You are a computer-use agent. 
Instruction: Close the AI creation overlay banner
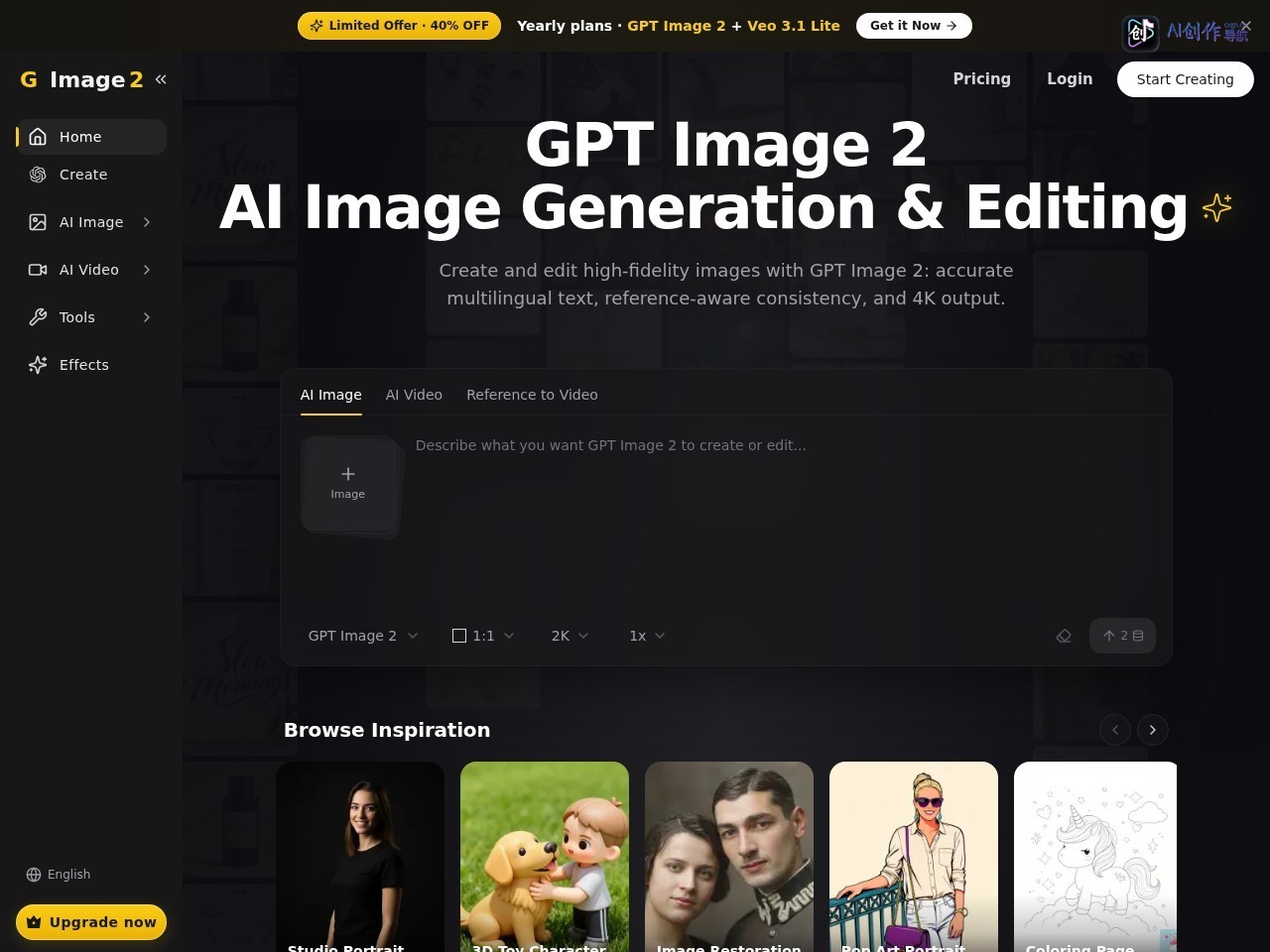pos(1246,26)
